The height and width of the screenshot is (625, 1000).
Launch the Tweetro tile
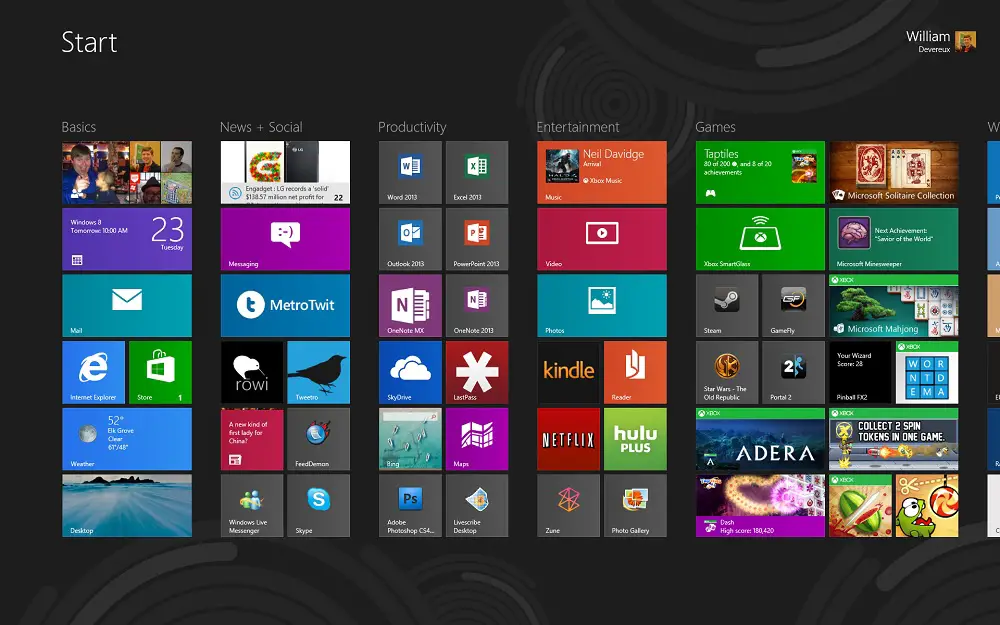click(318, 372)
